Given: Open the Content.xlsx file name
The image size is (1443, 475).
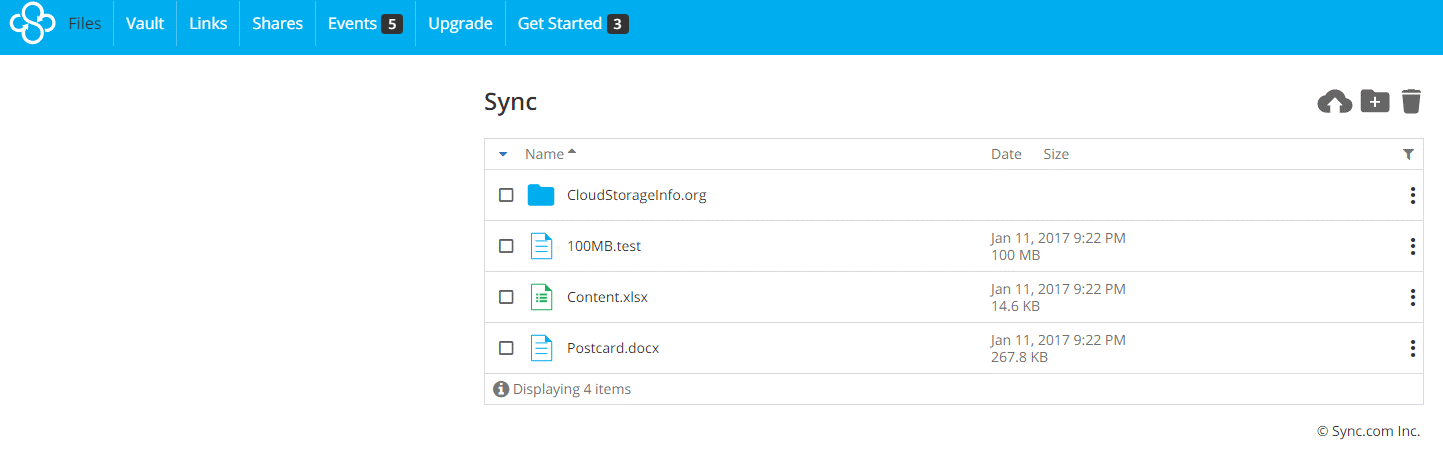Looking at the screenshot, I should click(607, 297).
